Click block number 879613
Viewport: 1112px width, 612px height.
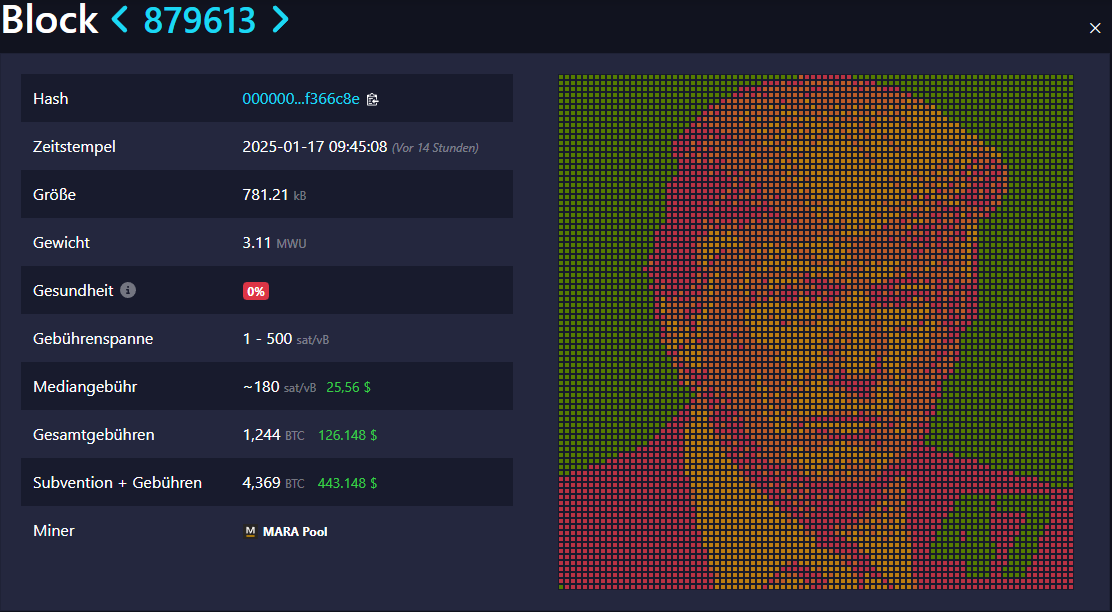pos(199,20)
